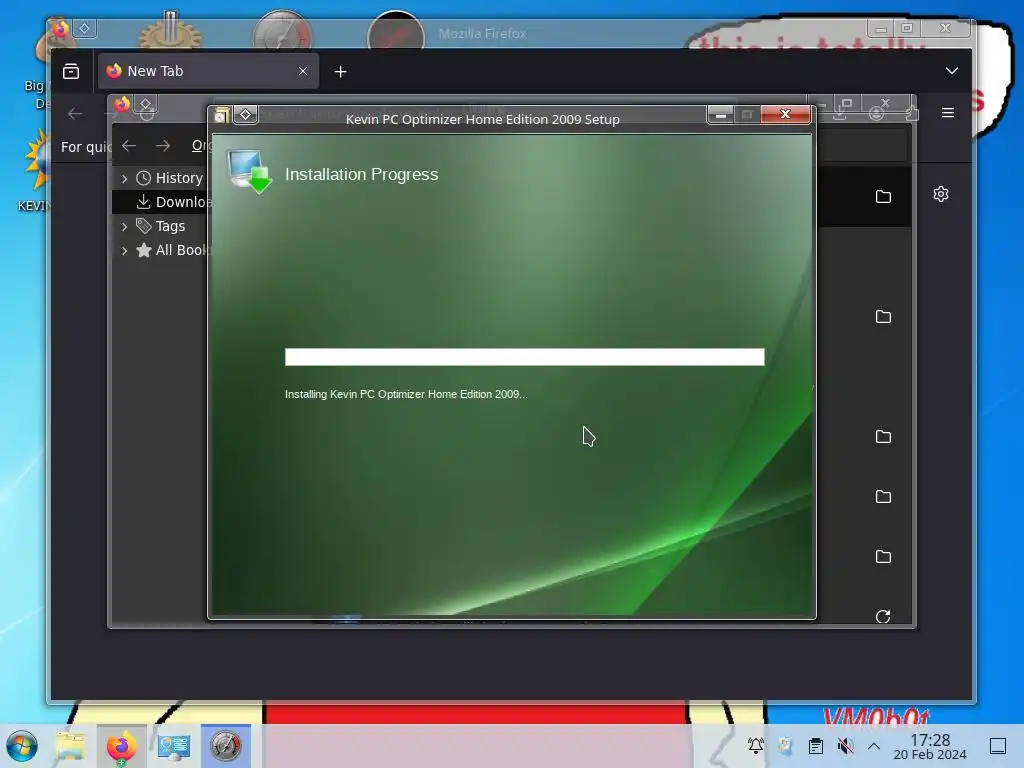Expand hidden system tray icons arrow

click(x=874, y=746)
